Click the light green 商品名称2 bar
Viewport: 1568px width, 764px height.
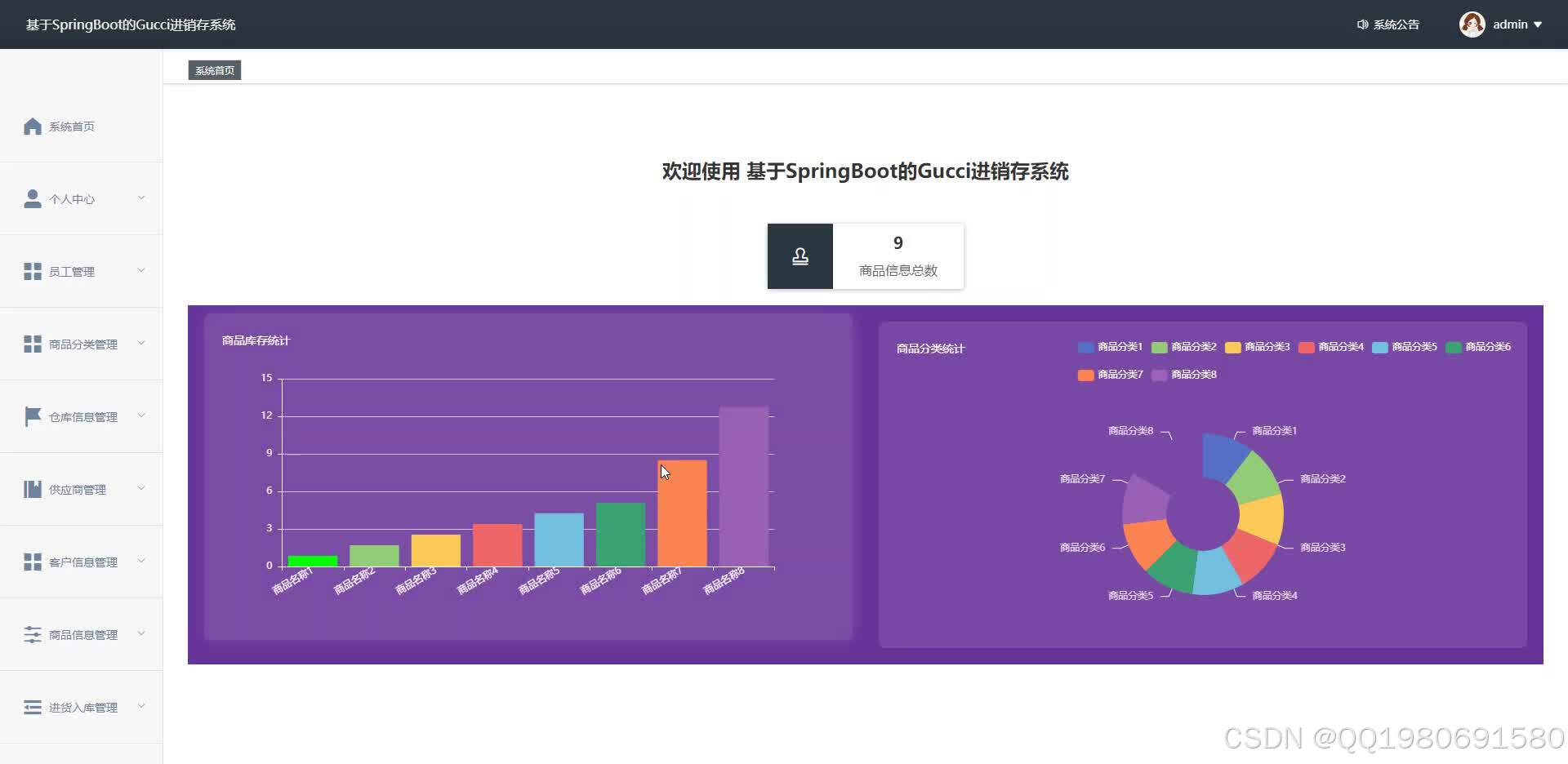[374, 556]
